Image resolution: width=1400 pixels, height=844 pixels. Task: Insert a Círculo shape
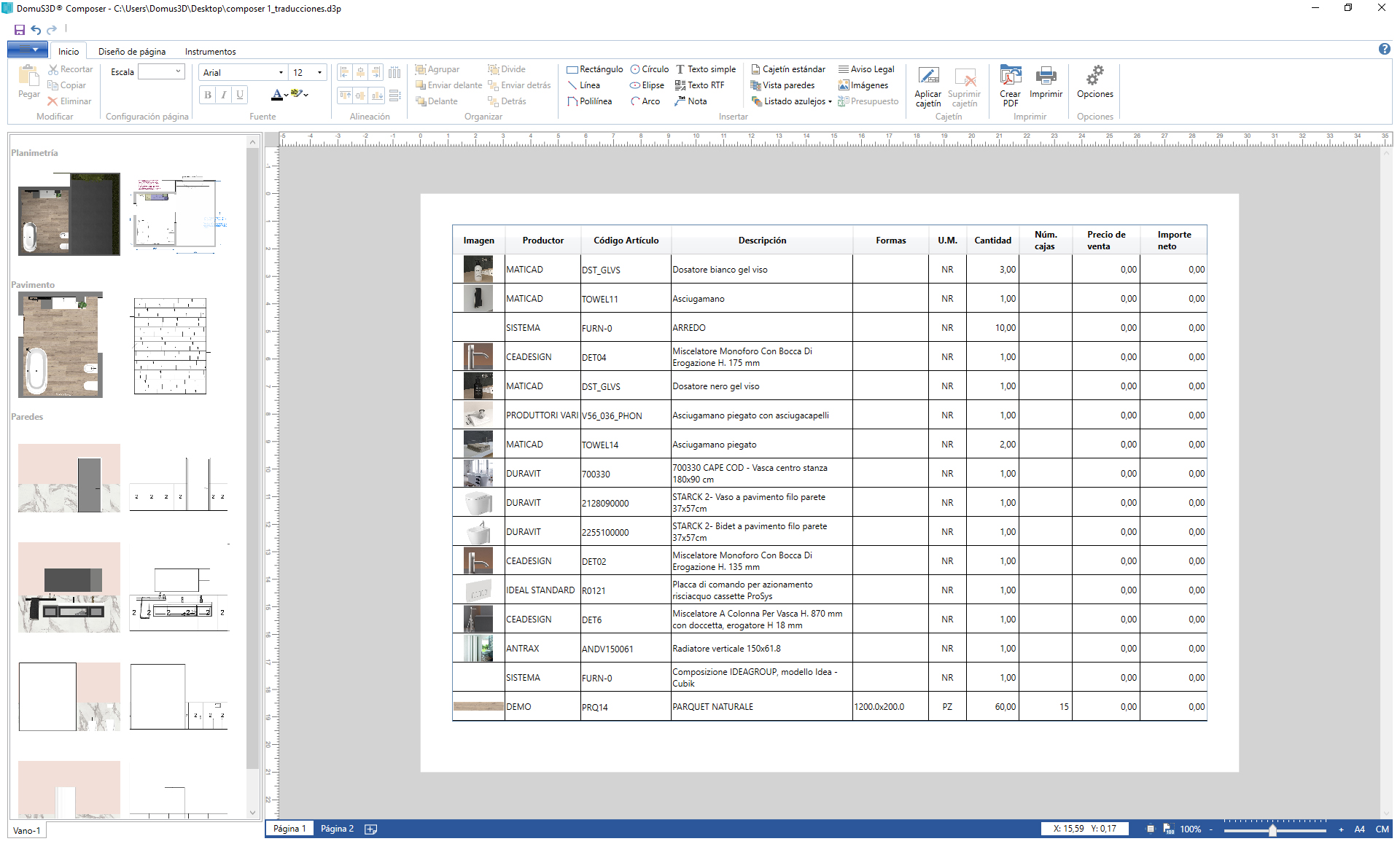(x=650, y=69)
